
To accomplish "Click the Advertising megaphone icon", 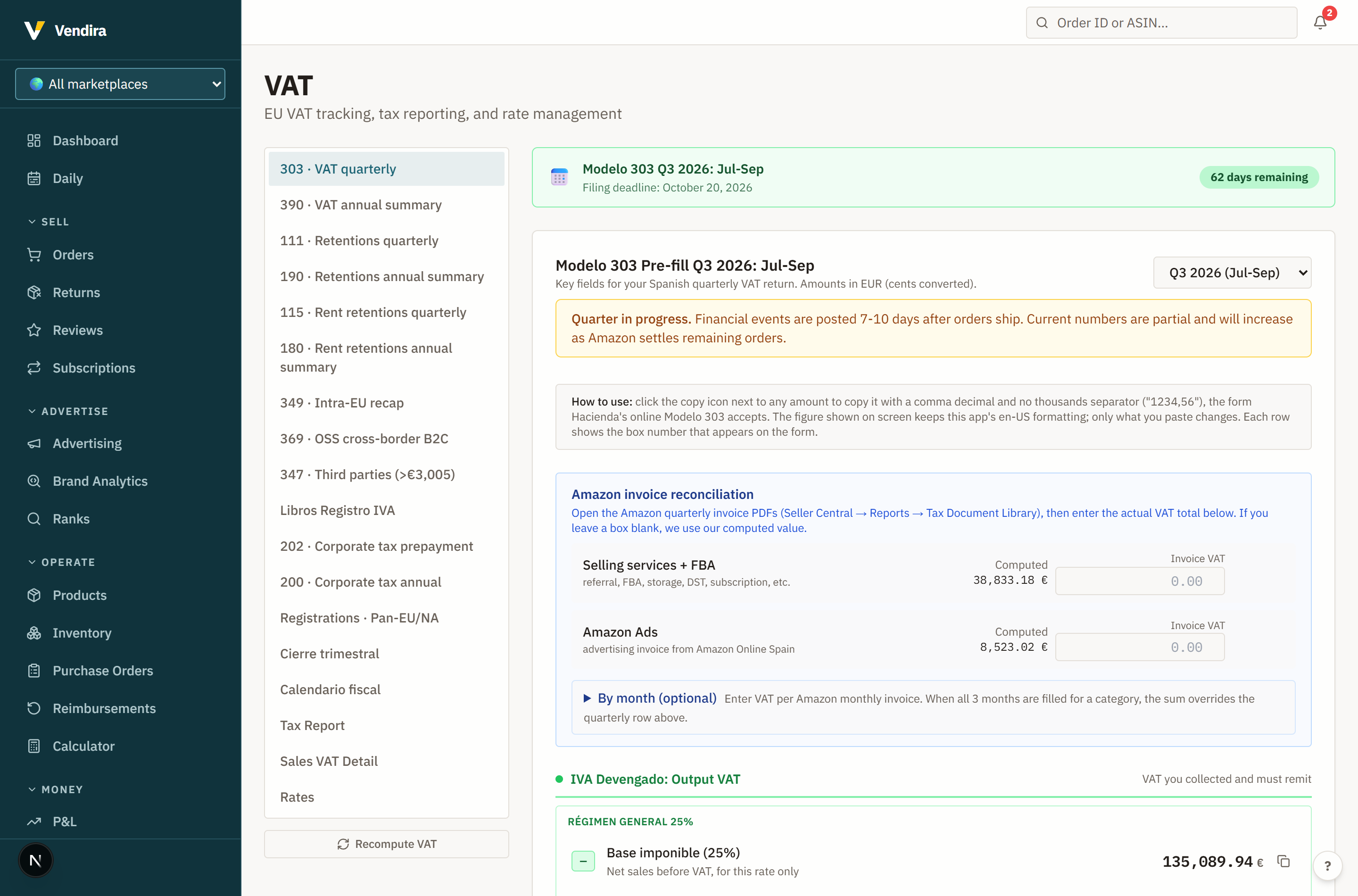I will pos(34,443).
